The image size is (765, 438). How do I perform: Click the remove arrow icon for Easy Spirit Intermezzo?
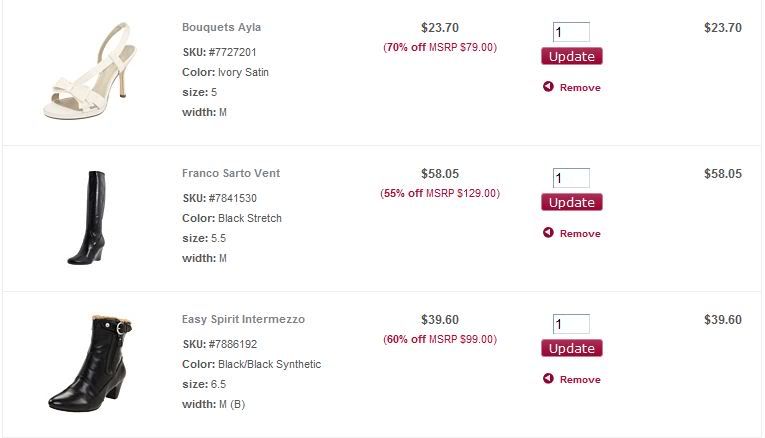click(548, 379)
